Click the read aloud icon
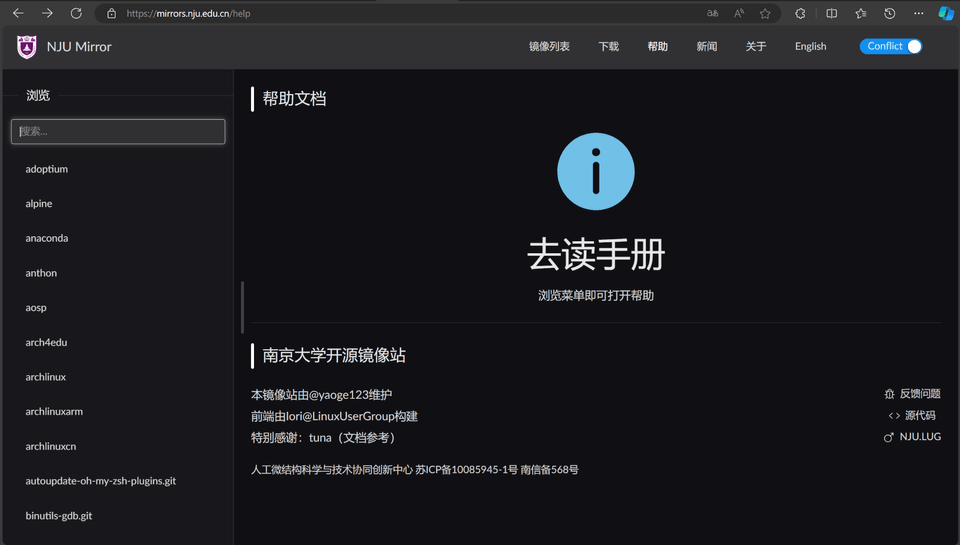This screenshot has height=545, width=960. (x=739, y=14)
